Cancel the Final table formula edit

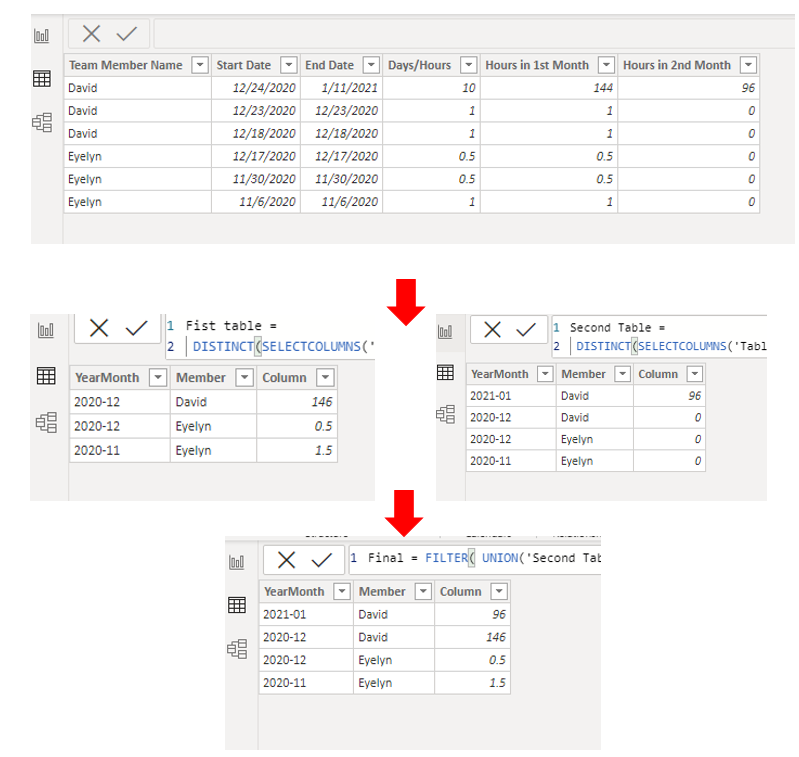286,560
